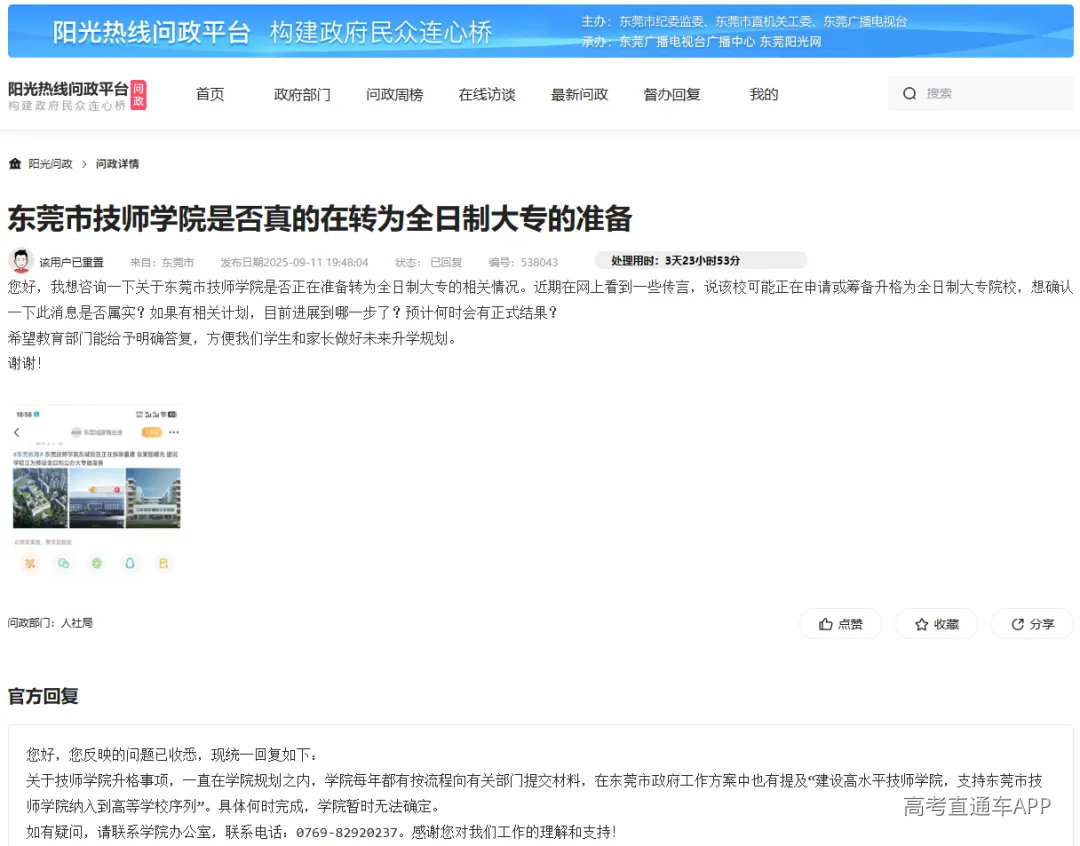Click the red 问政 badge logo
The image size is (1080, 846).
coord(138,95)
